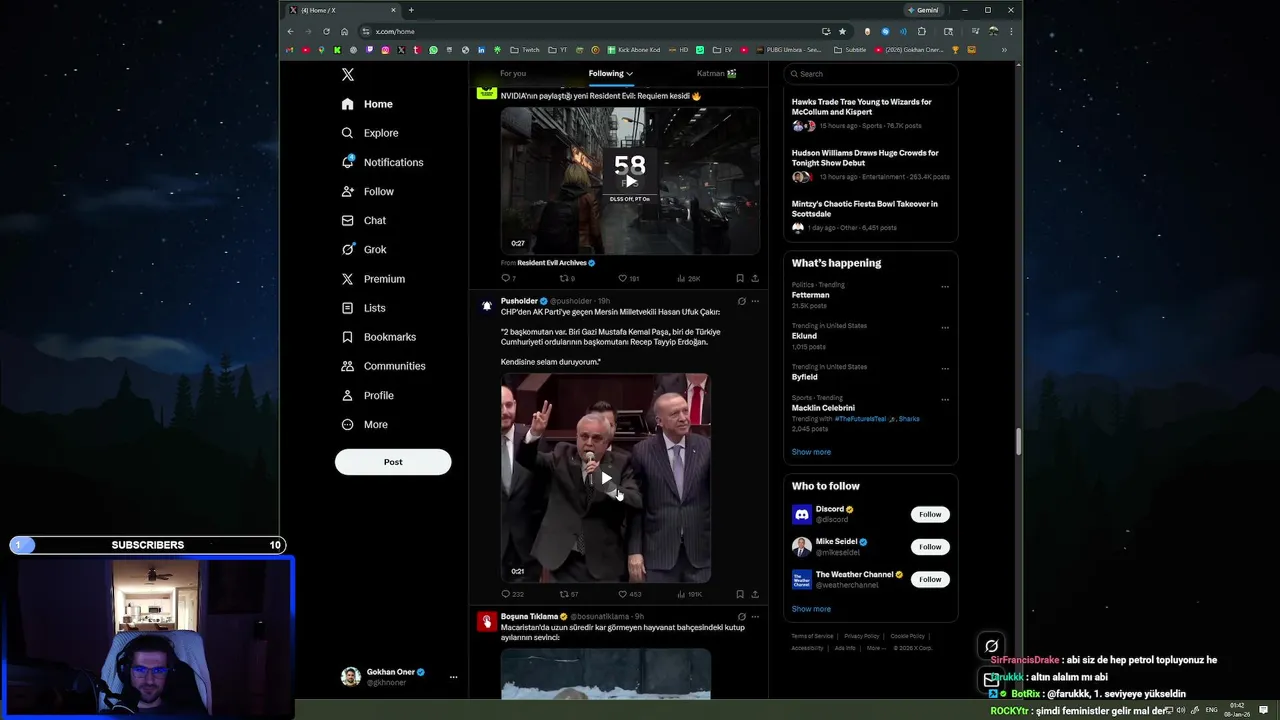1280x720 pixels.
Task: Open more options for Macklin Celebrini trend
Action: pos(945,400)
